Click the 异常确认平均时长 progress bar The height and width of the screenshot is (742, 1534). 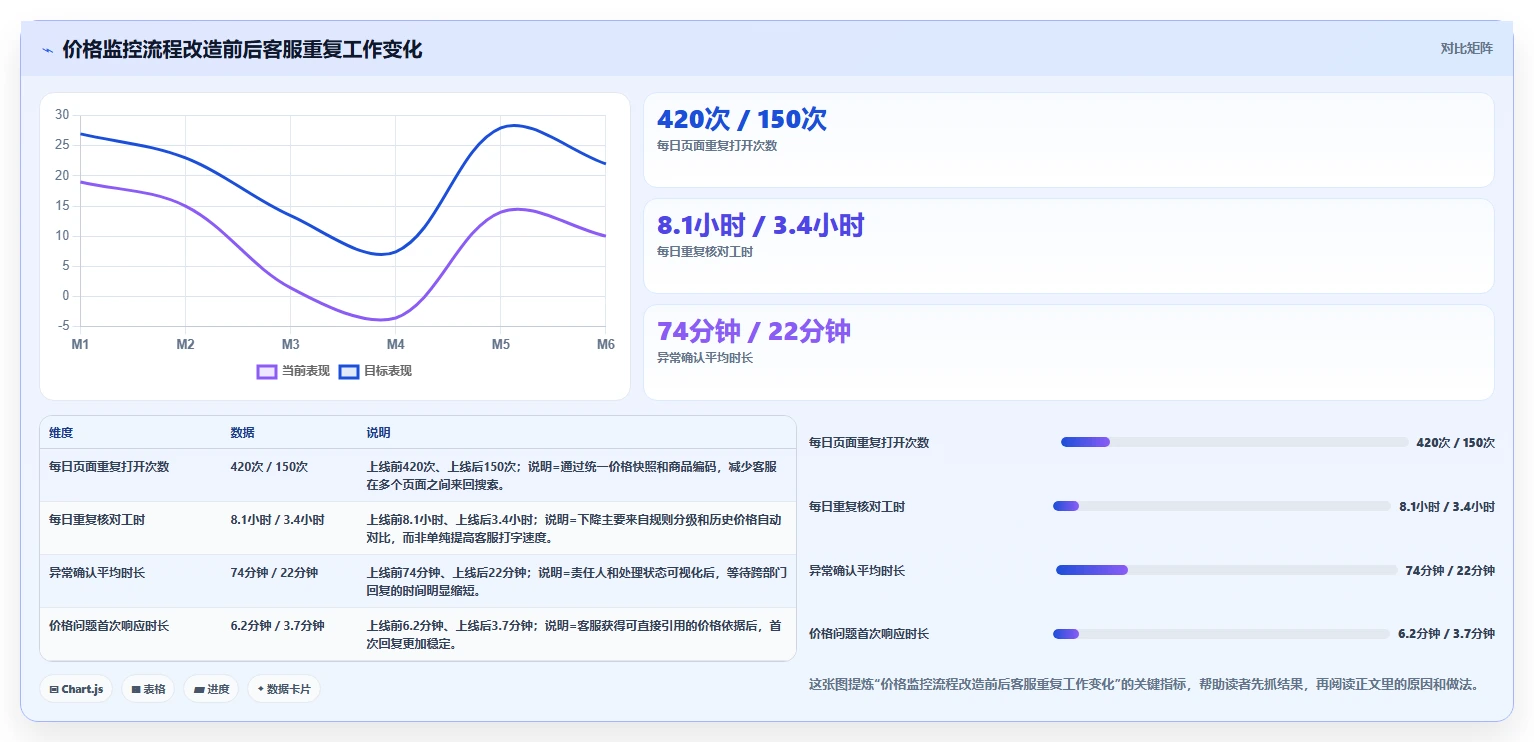pos(1226,570)
